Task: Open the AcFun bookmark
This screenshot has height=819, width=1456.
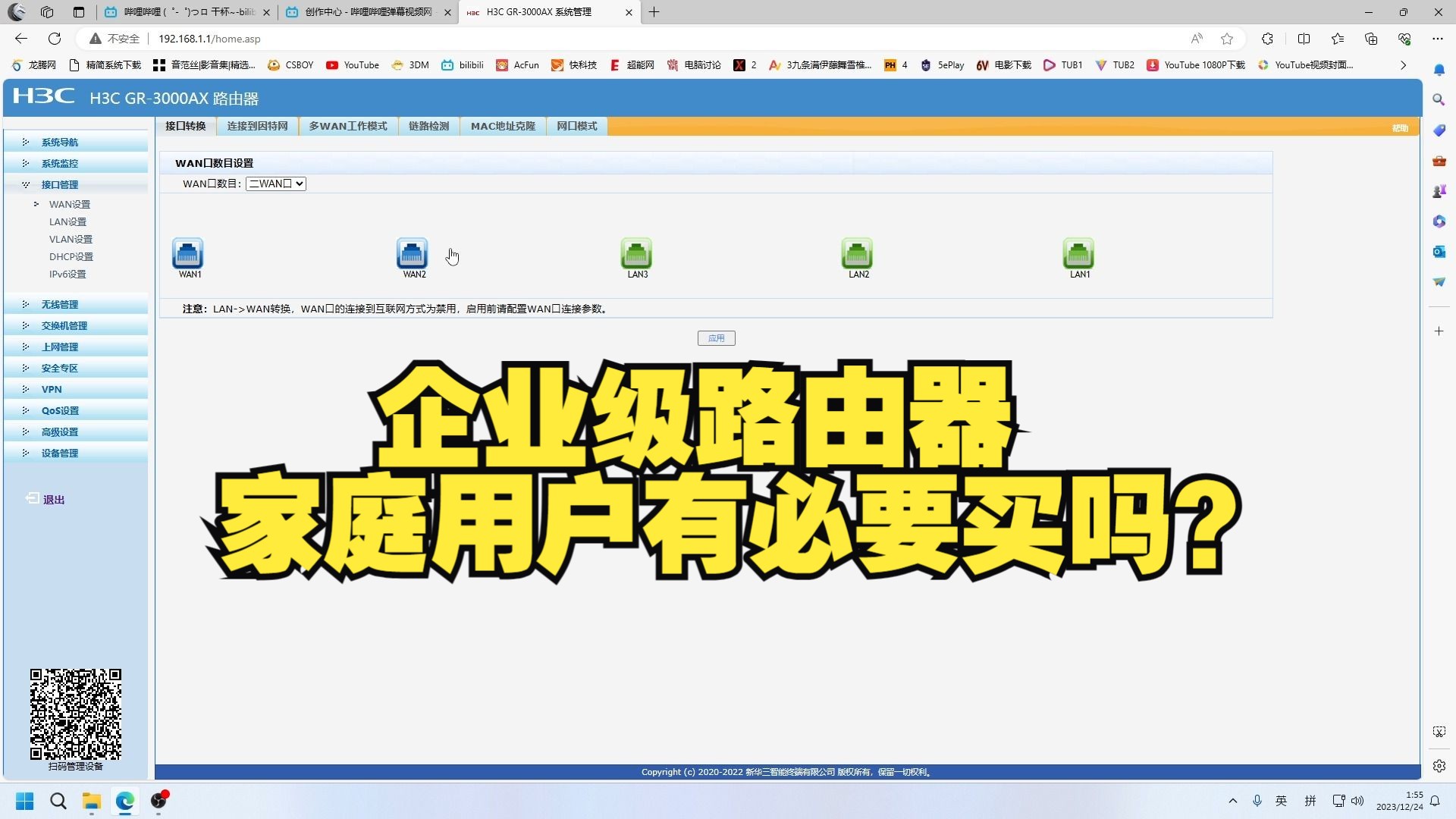Action: [x=517, y=65]
